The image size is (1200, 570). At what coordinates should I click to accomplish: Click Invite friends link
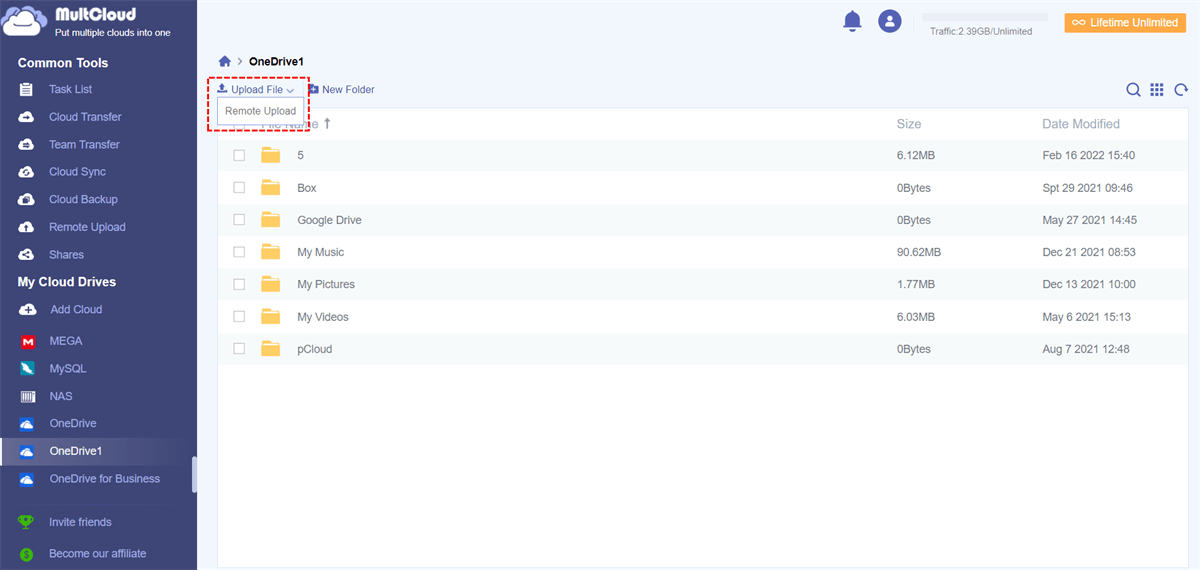click(x=80, y=522)
